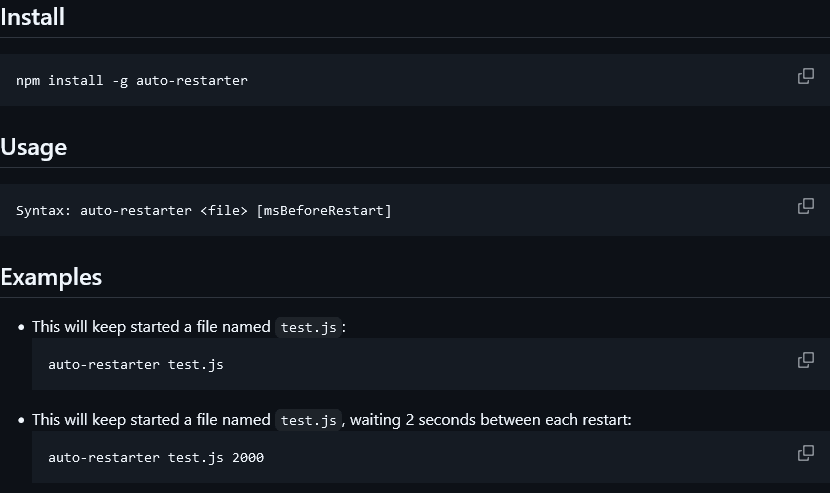Click the Install section heading
Viewport: 830px width, 493px height.
[x=32, y=17]
